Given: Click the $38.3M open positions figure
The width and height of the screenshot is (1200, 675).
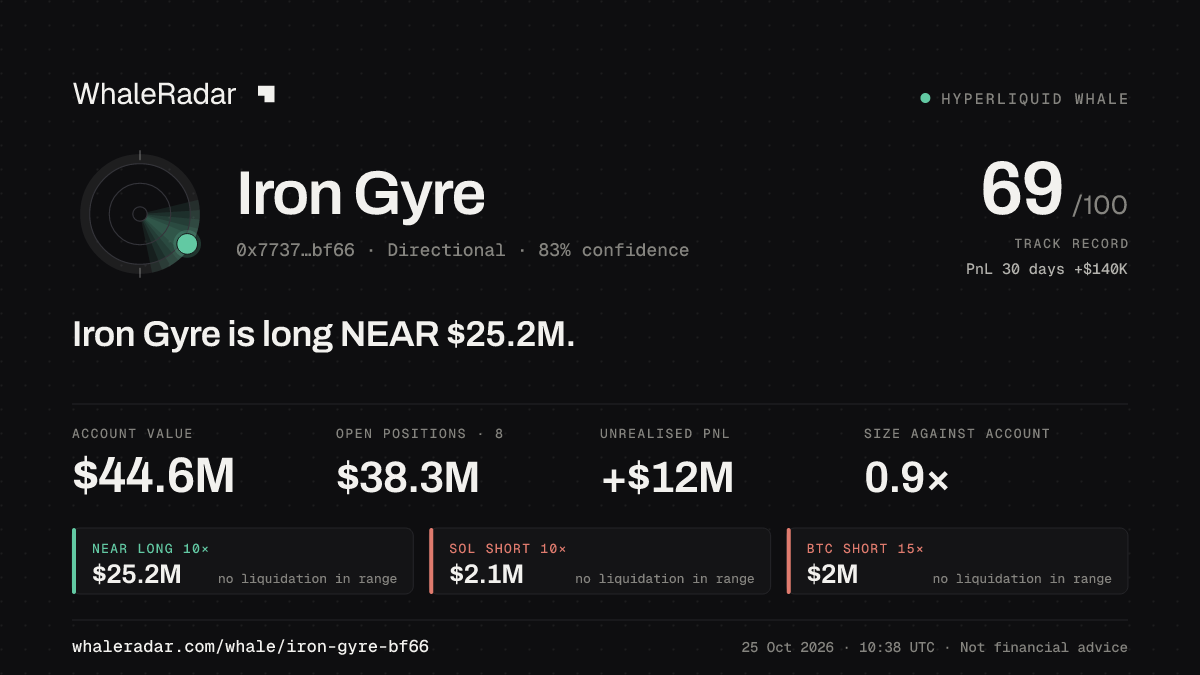Looking at the screenshot, I should click(x=408, y=477).
